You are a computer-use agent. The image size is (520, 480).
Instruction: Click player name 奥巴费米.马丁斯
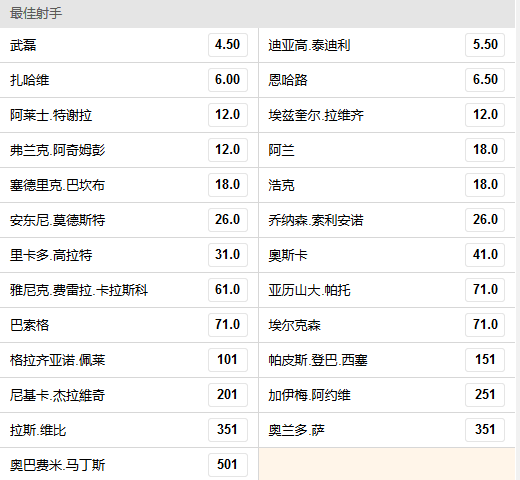click(58, 465)
